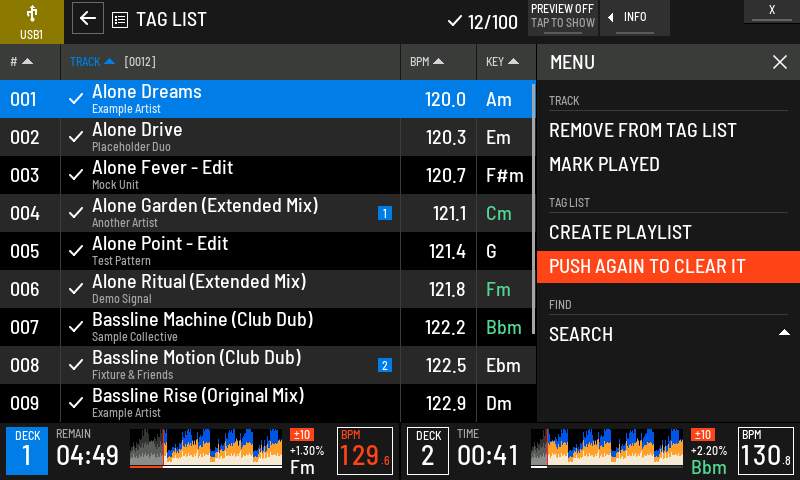
Task: Click Deck 1 BPM 129.6 box
Action: (365, 451)
